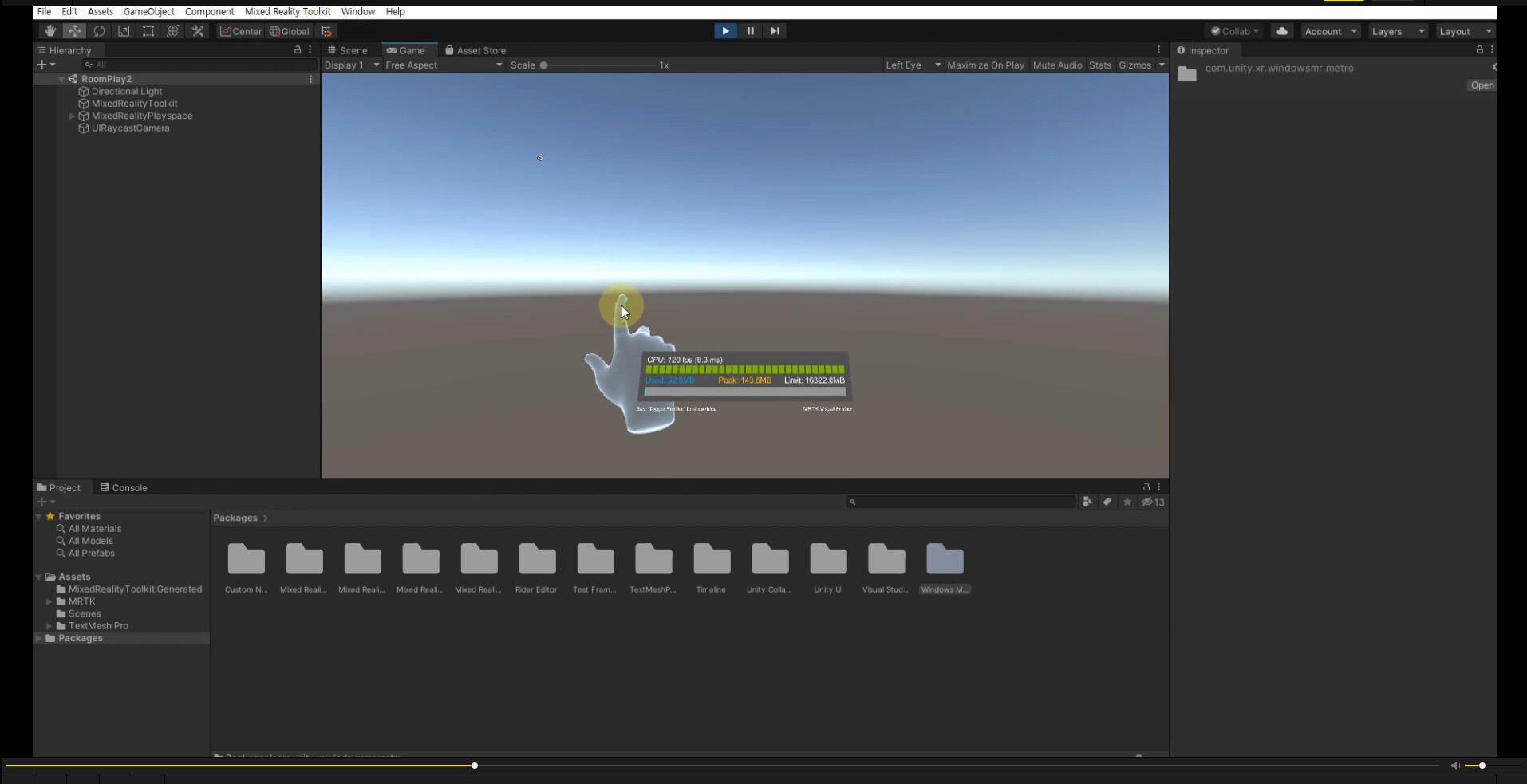
Task: Select the Move tool
Action: coord(74,31)
